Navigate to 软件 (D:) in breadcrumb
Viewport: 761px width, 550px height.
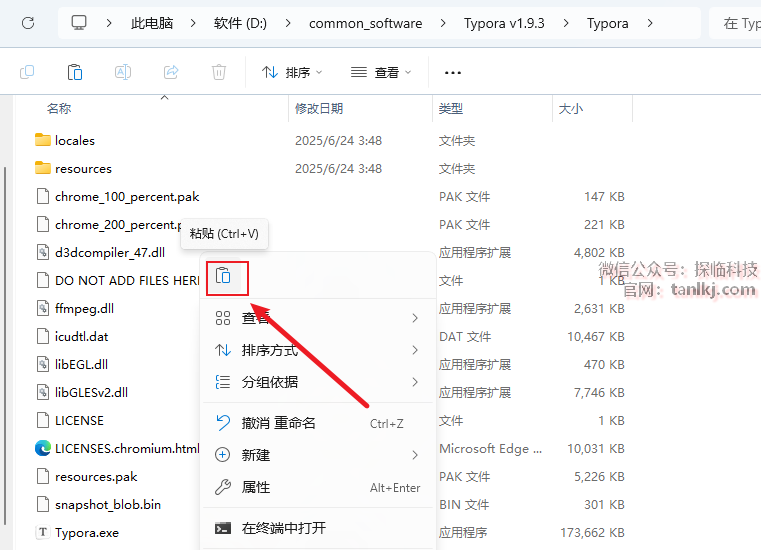(x=240, y=23)
